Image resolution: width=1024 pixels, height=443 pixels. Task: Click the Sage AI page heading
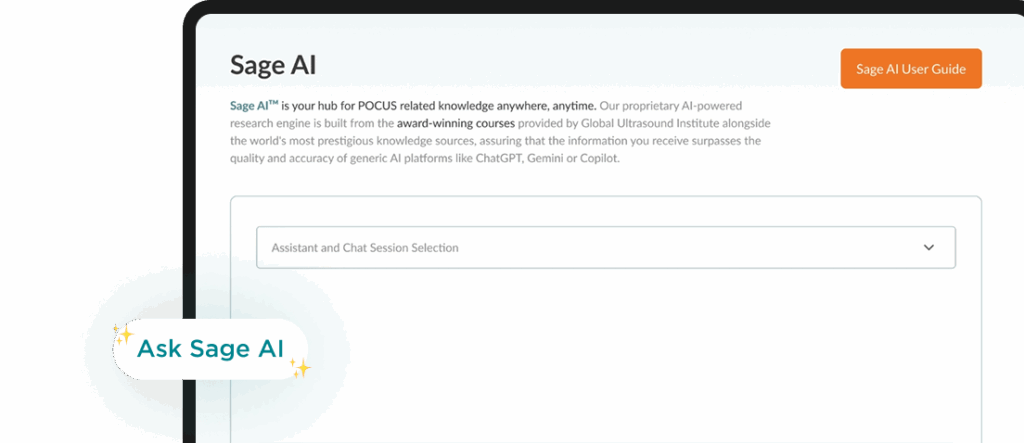tap(273, 66)
